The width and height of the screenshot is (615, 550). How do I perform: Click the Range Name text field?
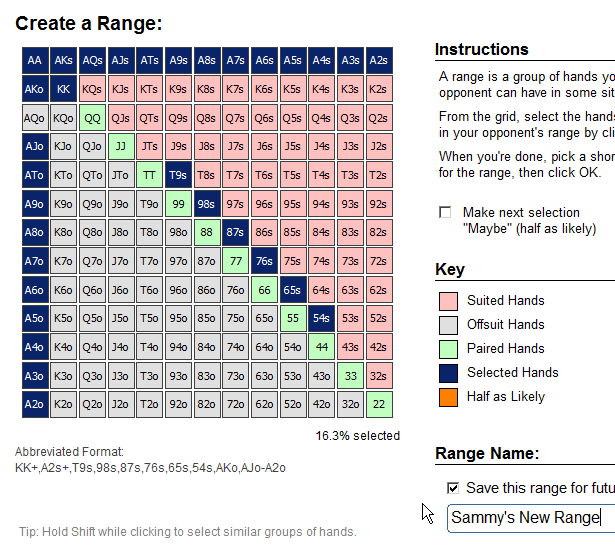pyautogui.click(x=530, y=517)
